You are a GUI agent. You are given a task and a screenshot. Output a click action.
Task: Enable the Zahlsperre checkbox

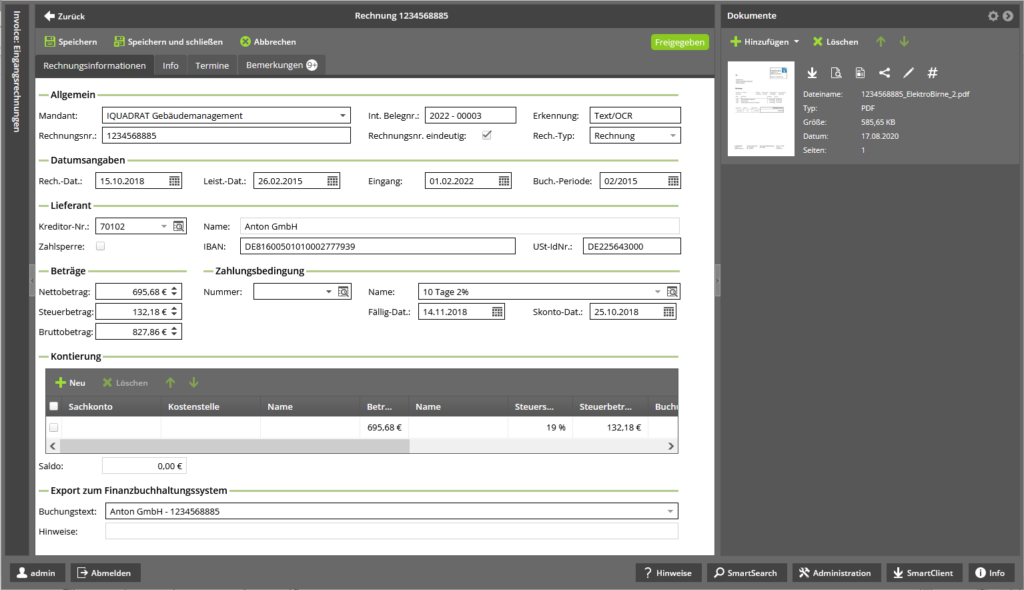(100, 246)
